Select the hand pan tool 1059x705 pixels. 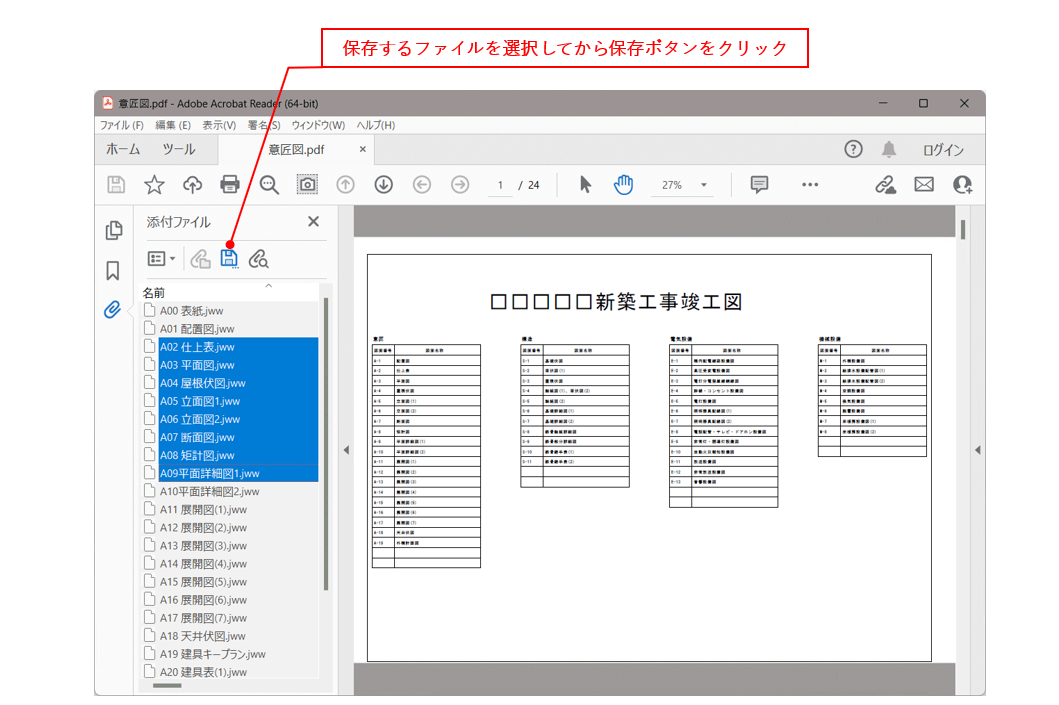tap(624, 185)
